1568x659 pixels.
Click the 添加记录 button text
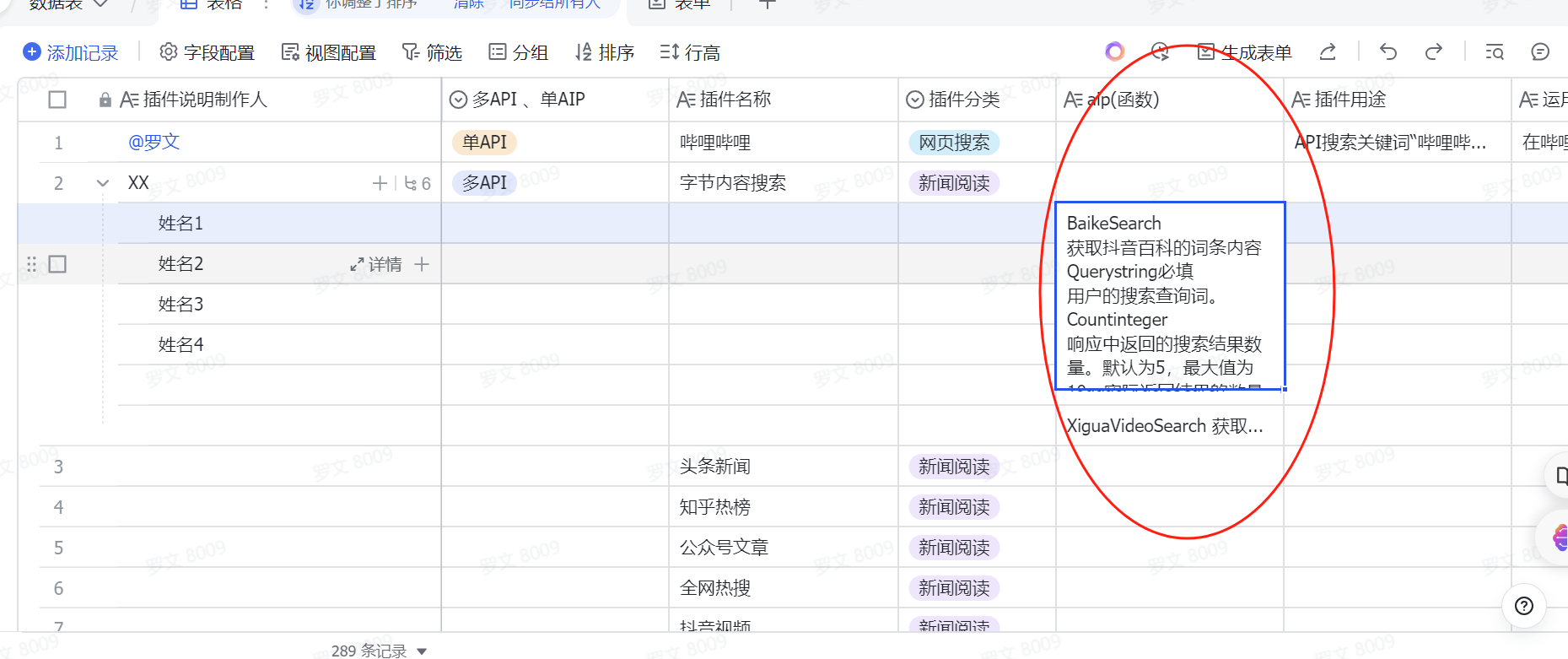(x=83, y=52)
